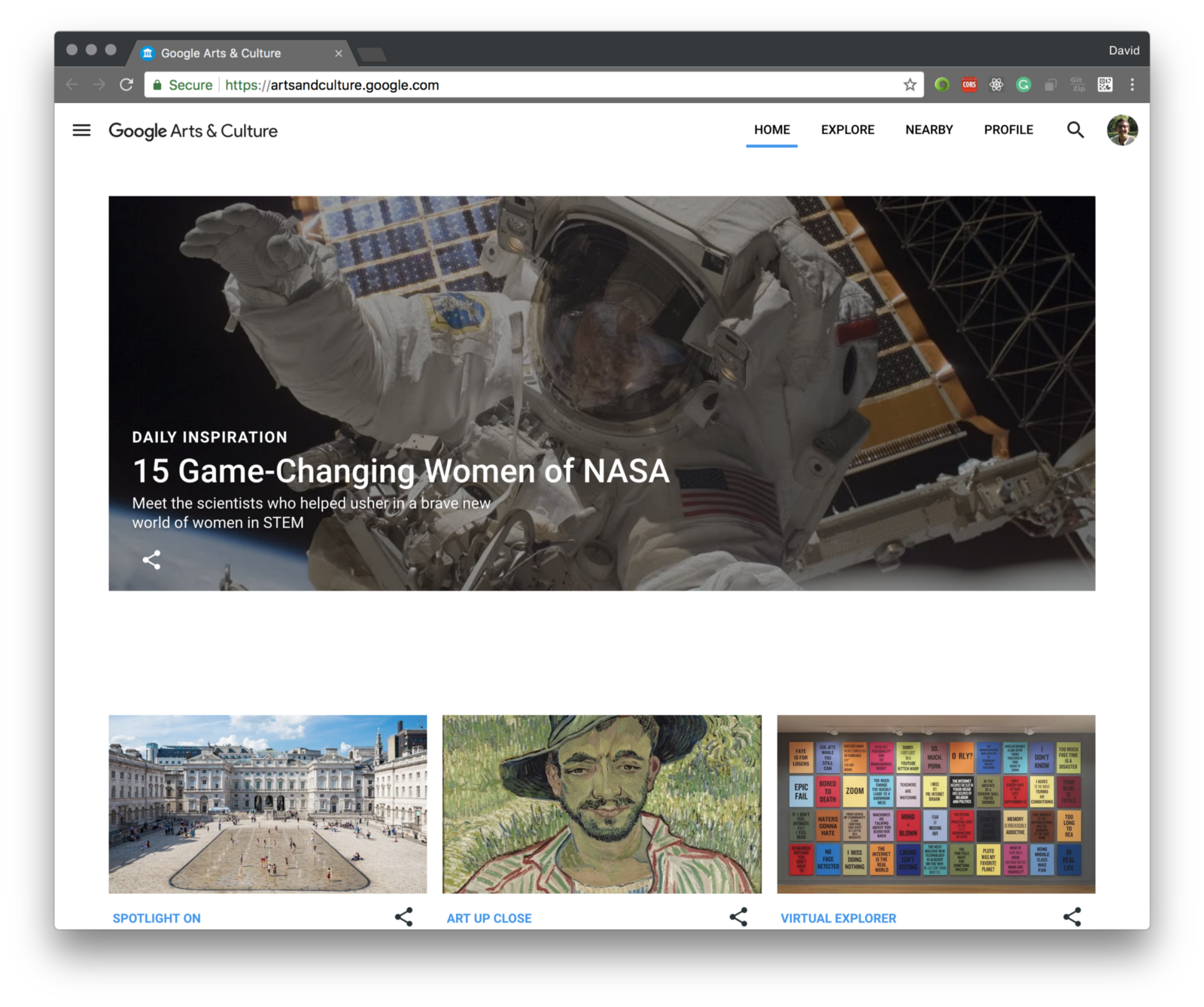Select the HOME navigation tab
Screen dimensions: 1204x1007
pyautogui.click(x=772, y=129)
